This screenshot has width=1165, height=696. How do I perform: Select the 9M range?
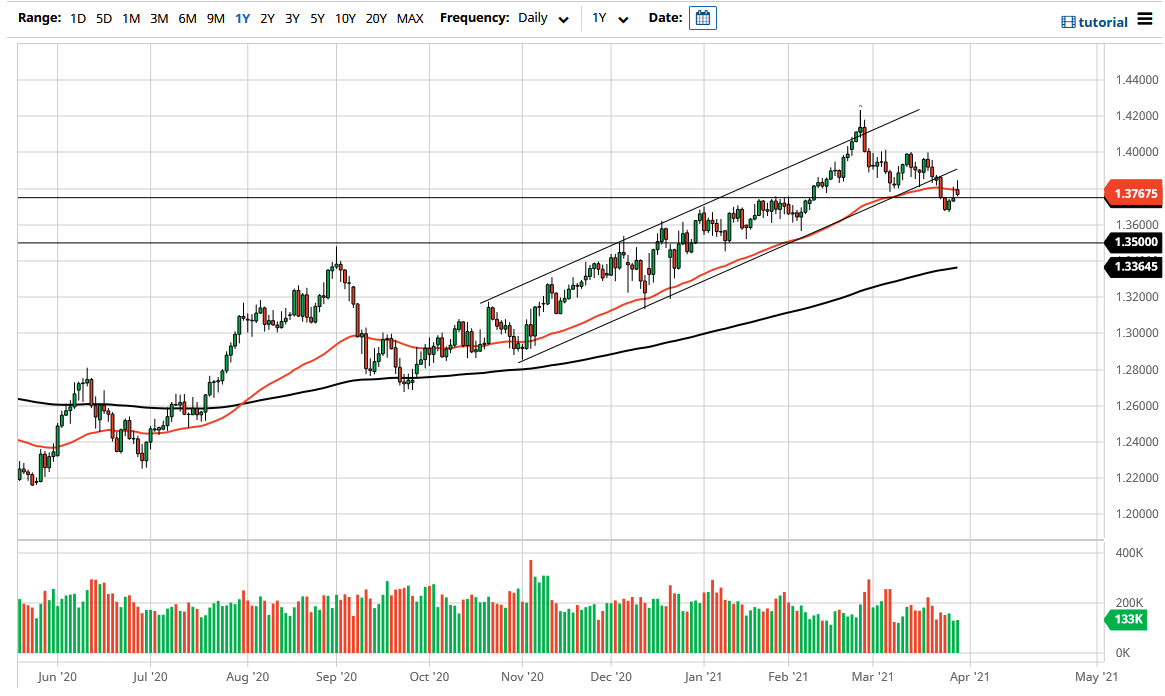pos(214,18)
